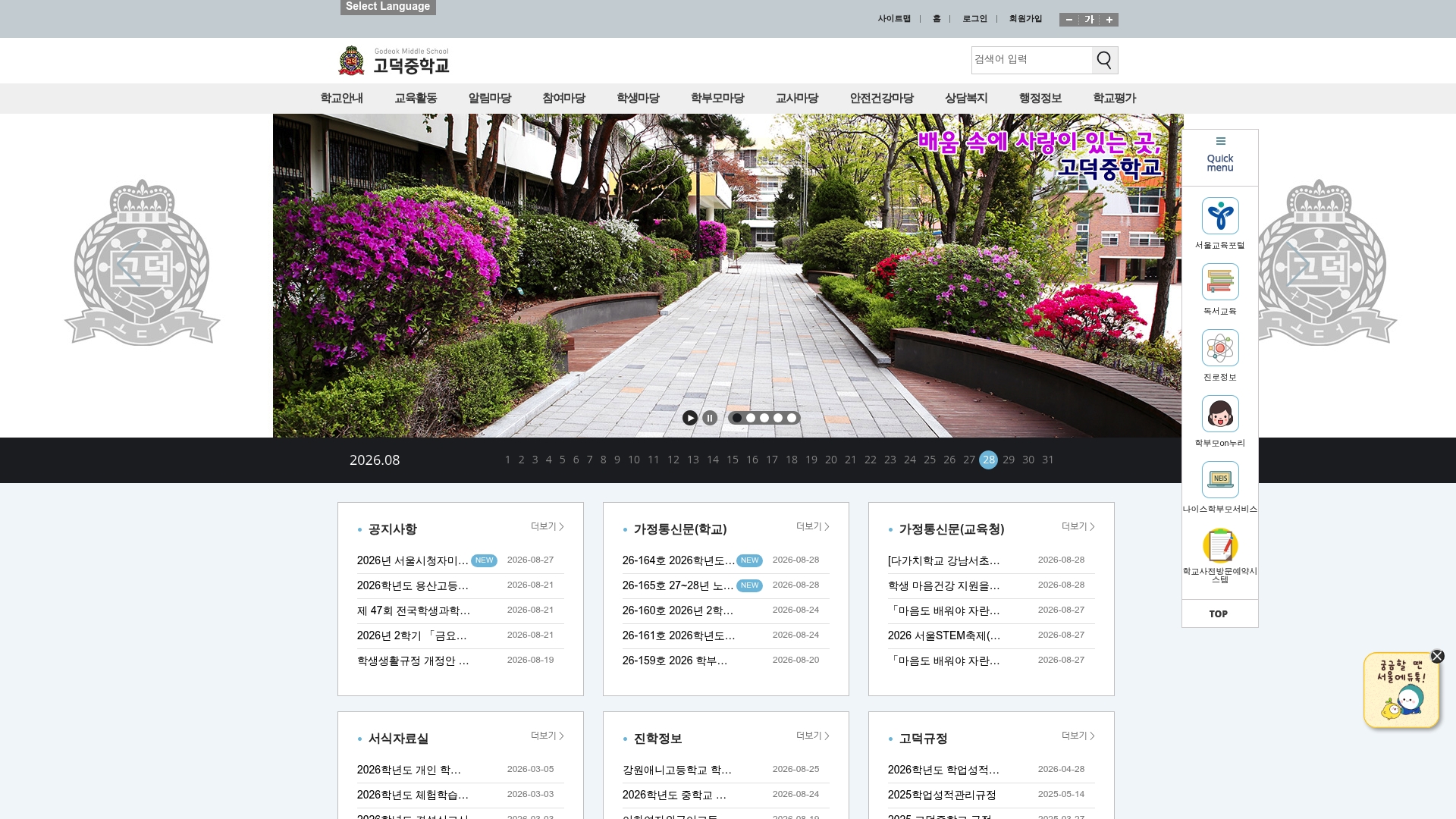
Task: Open 학생마당 menu
Action: [639, 99]
